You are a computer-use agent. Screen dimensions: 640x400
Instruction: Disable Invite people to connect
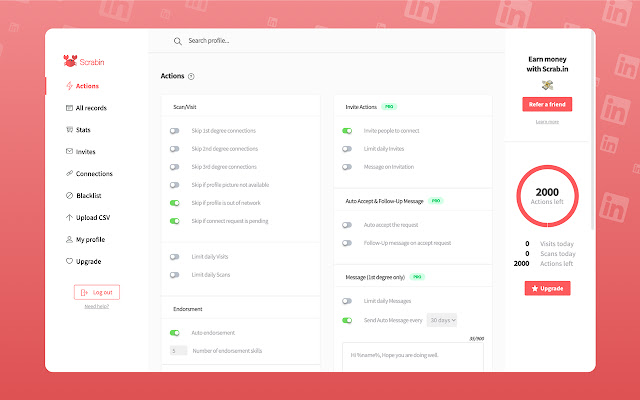click(x=347, y=131)
